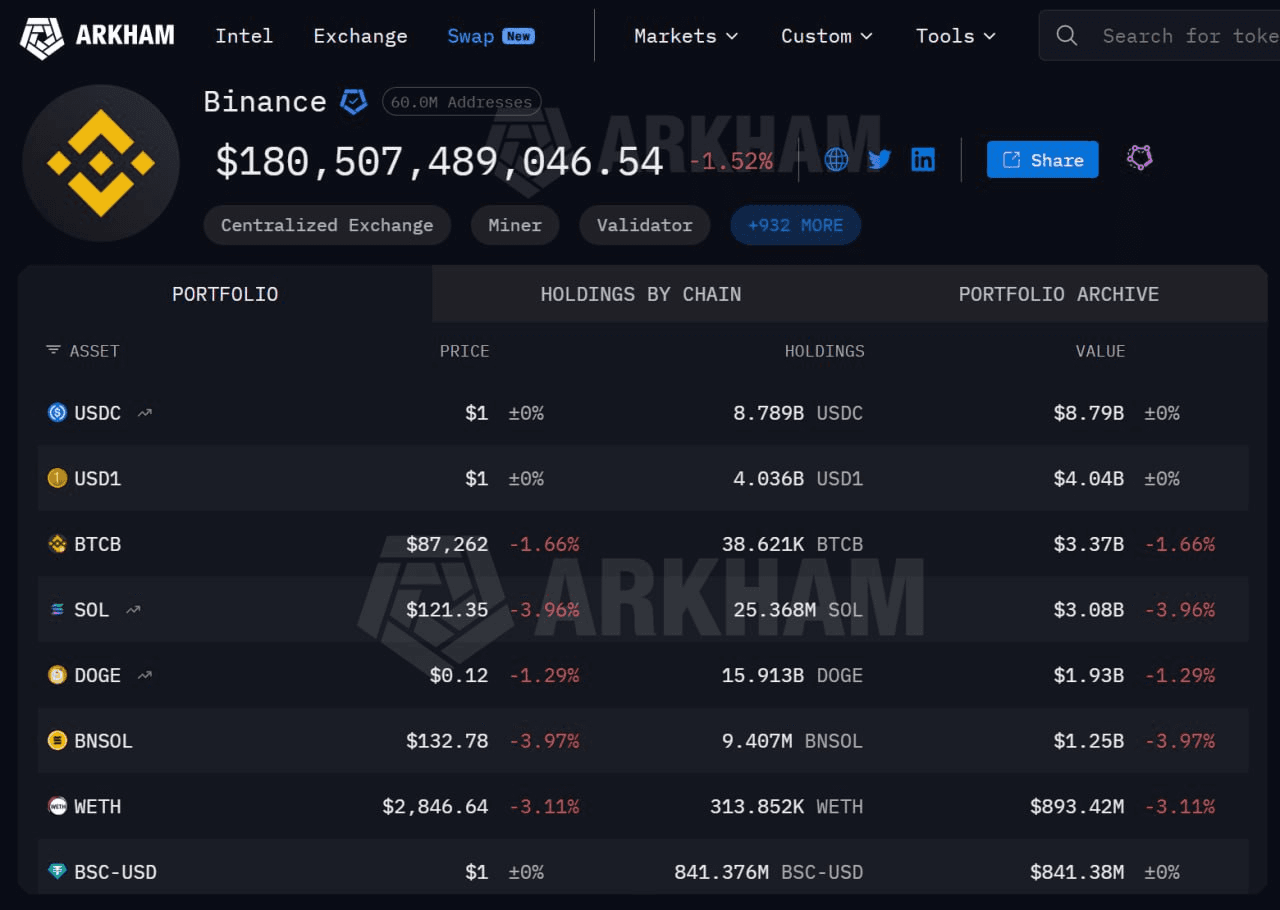
Task: Click the verified badge next to Binance
Action: coord(354,102)
